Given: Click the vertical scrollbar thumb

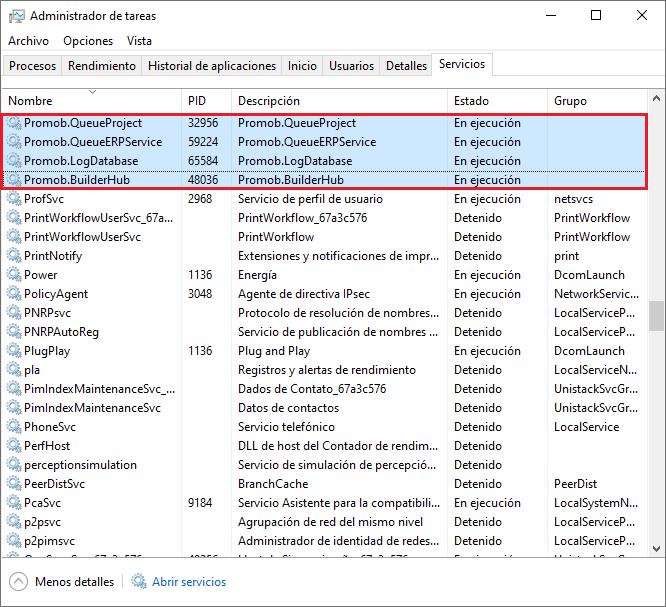Looking at the screenshot, I should [656, 316].
